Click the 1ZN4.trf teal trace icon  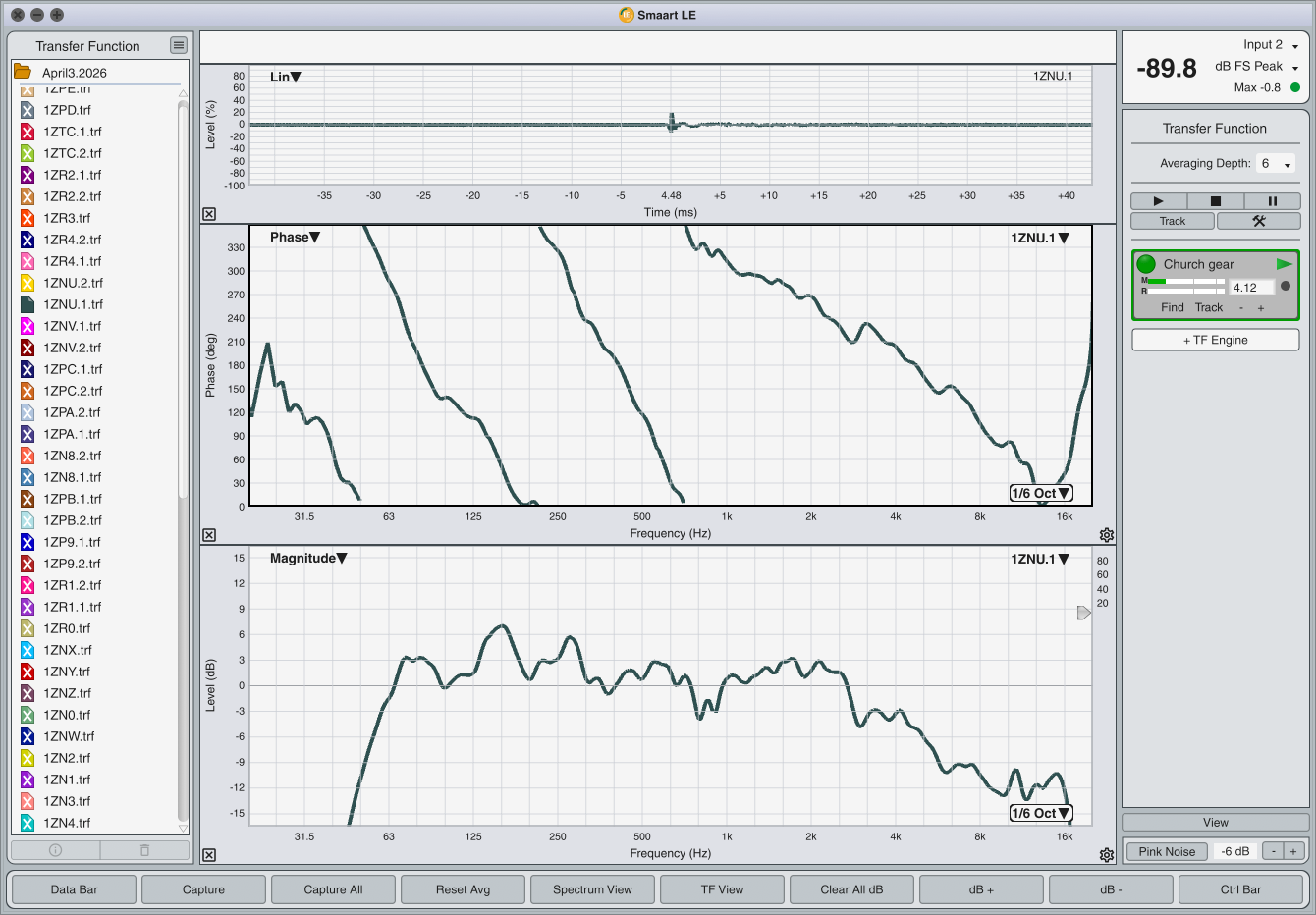(x=27, y=823)
